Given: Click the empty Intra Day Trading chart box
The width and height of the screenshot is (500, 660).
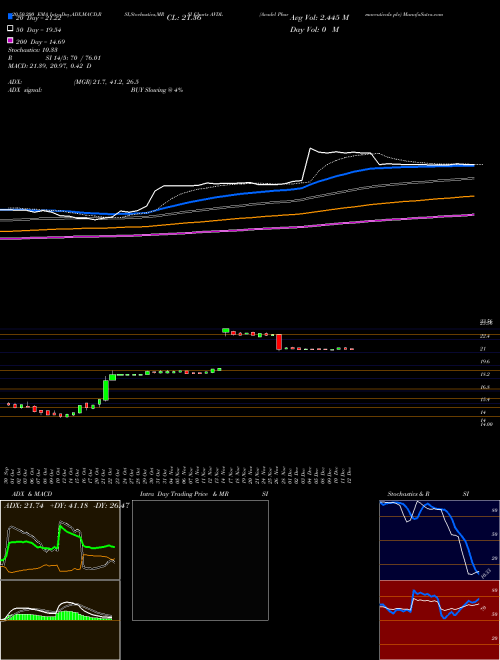Looking at the screenshot, I should (x=200, y=560).
